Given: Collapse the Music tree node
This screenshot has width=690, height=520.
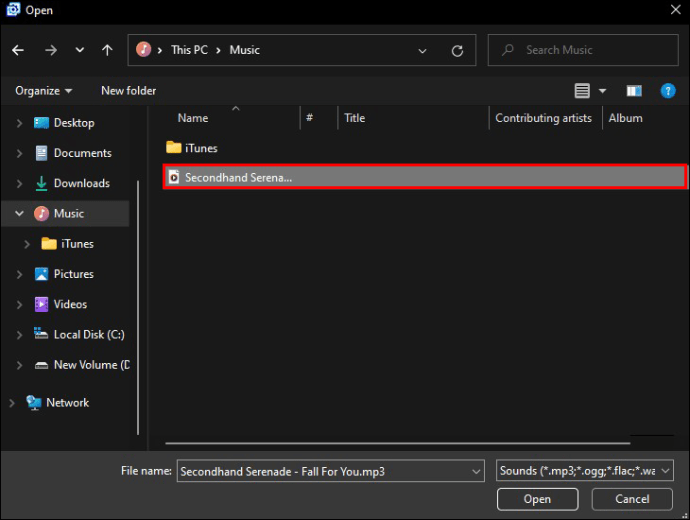Looking at the screenshot, I should click(19, 213).
